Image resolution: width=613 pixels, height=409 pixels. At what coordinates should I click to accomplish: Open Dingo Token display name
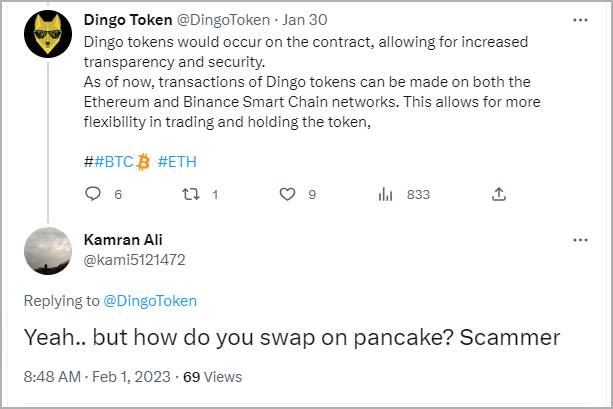click(128, 20)
